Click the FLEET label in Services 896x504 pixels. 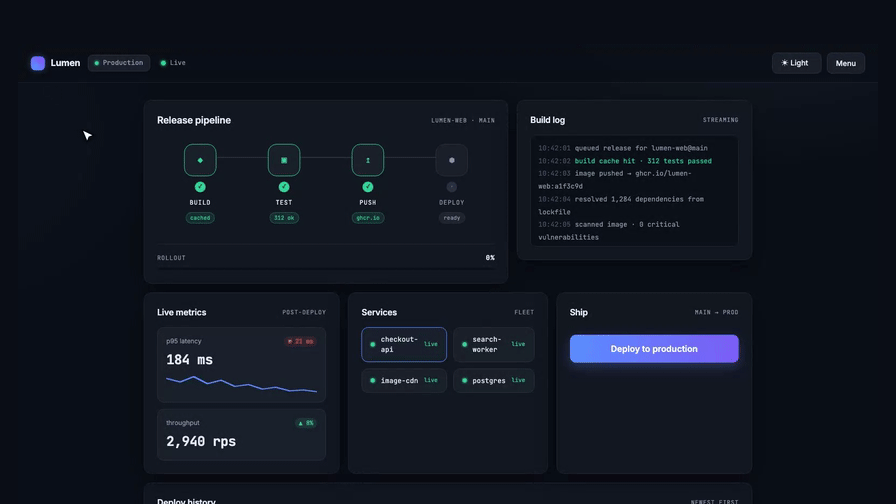pos(524,313)
